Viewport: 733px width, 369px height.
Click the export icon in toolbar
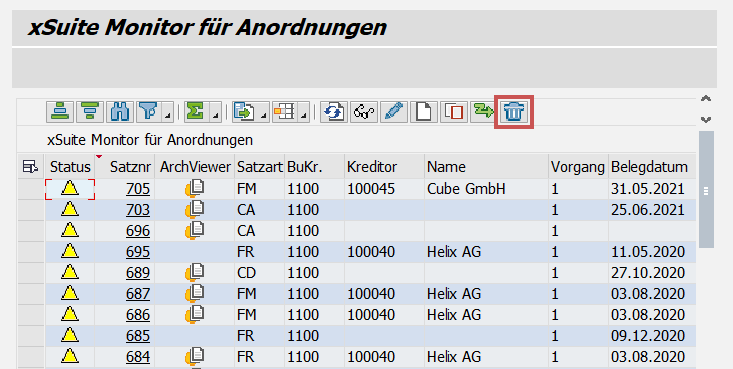(244, 112)
